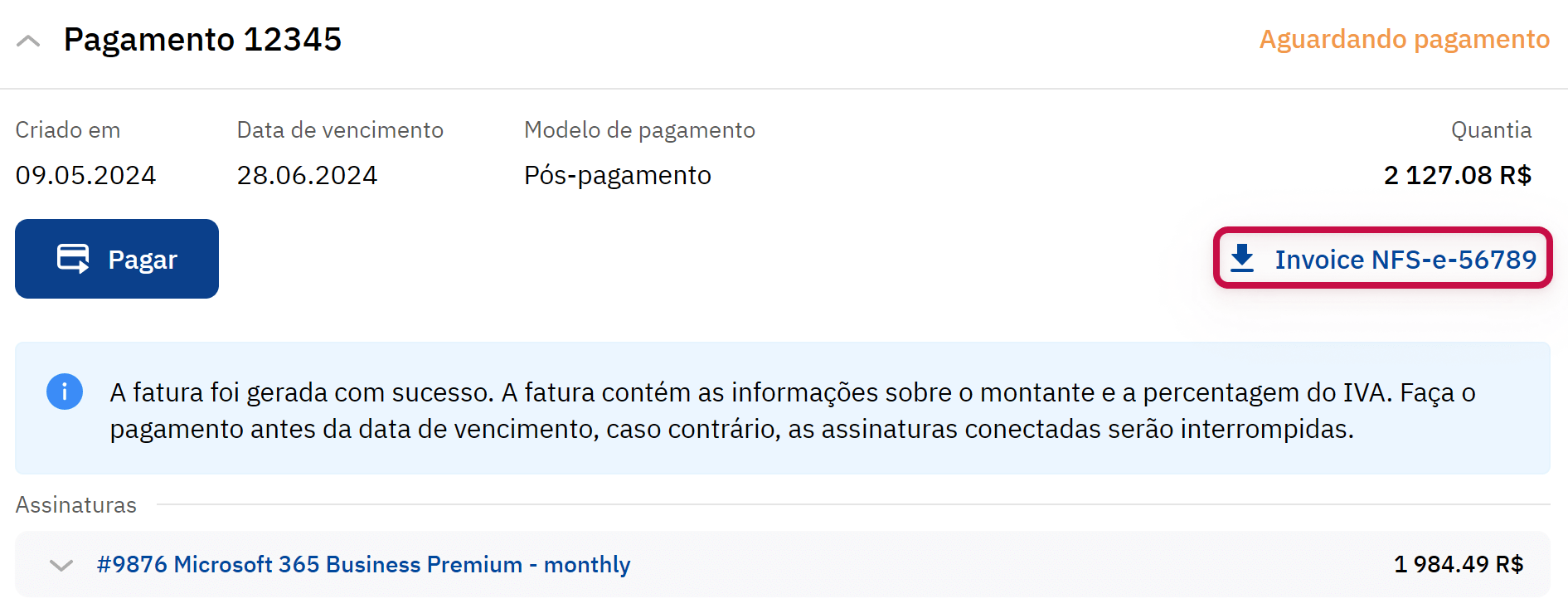Expand the #9876 subscription row chevron
Viewport: 1568px width, 613px height.
click(61, 565)
